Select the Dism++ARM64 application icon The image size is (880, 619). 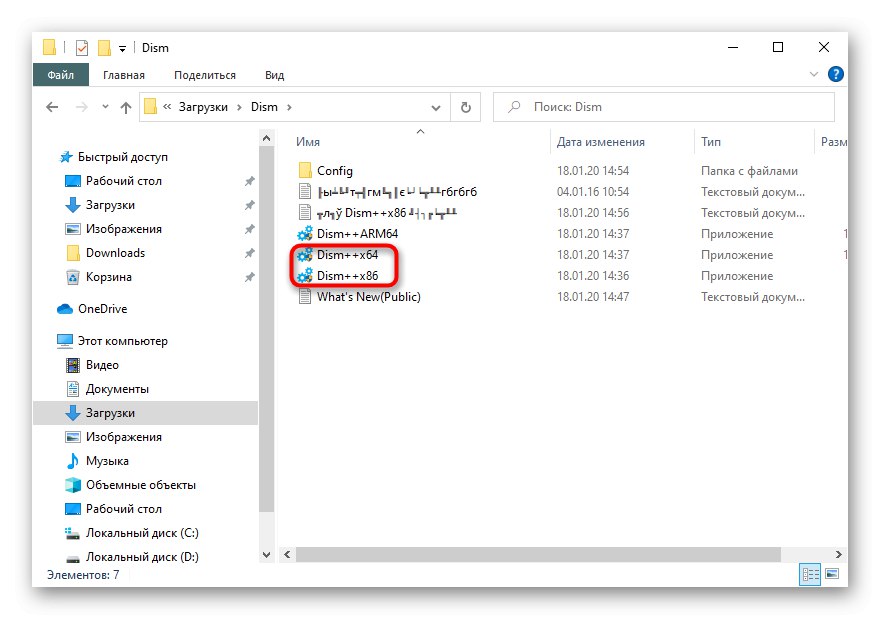pos(305,233)
